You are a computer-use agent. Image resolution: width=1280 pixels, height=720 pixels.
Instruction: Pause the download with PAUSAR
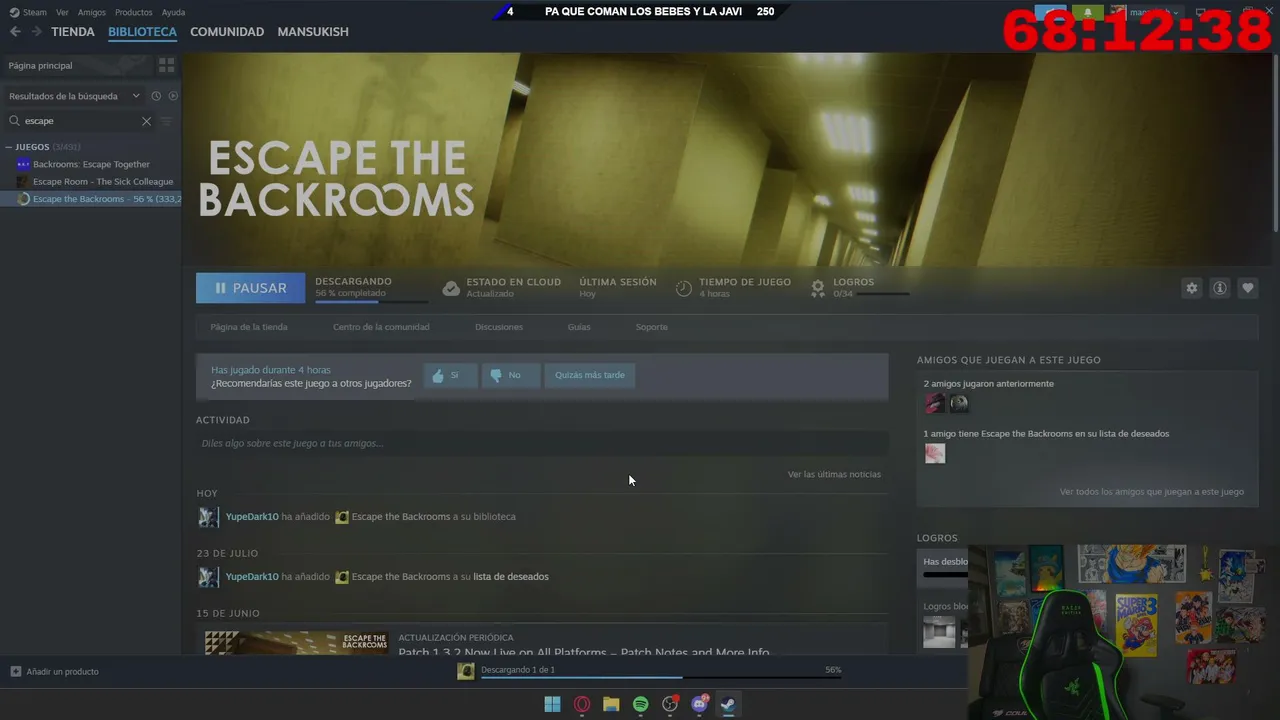point(250,288)
